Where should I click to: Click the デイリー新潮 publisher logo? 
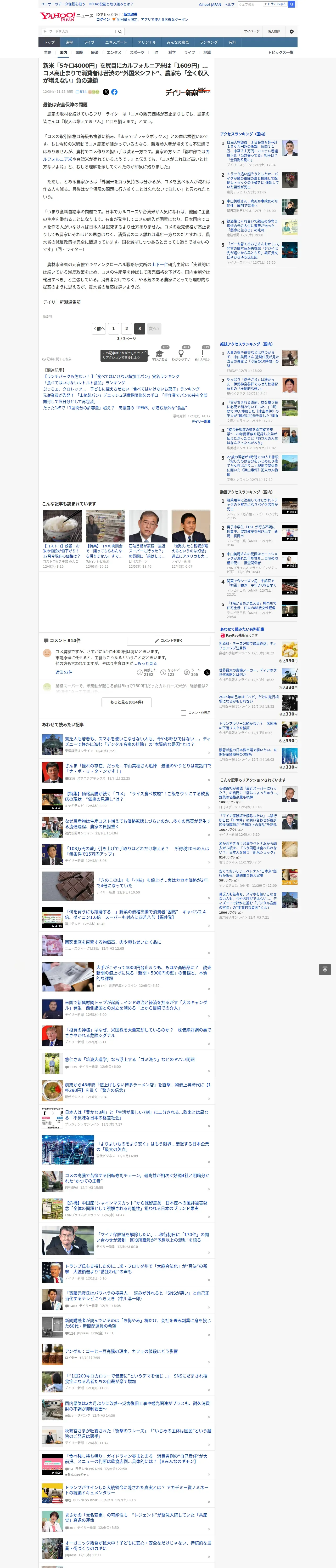coord(188,92)
